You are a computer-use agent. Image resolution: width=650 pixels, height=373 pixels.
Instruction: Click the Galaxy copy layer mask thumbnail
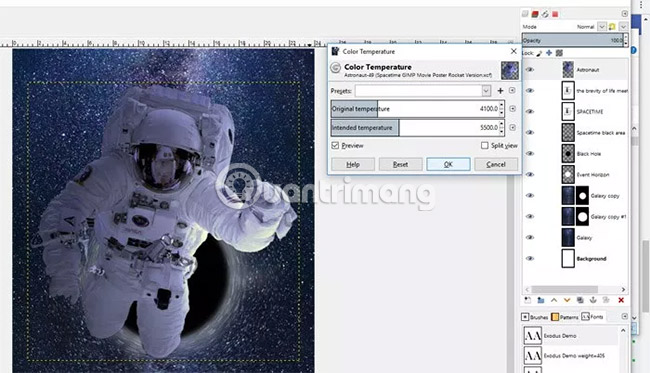[x=582, y=196]
